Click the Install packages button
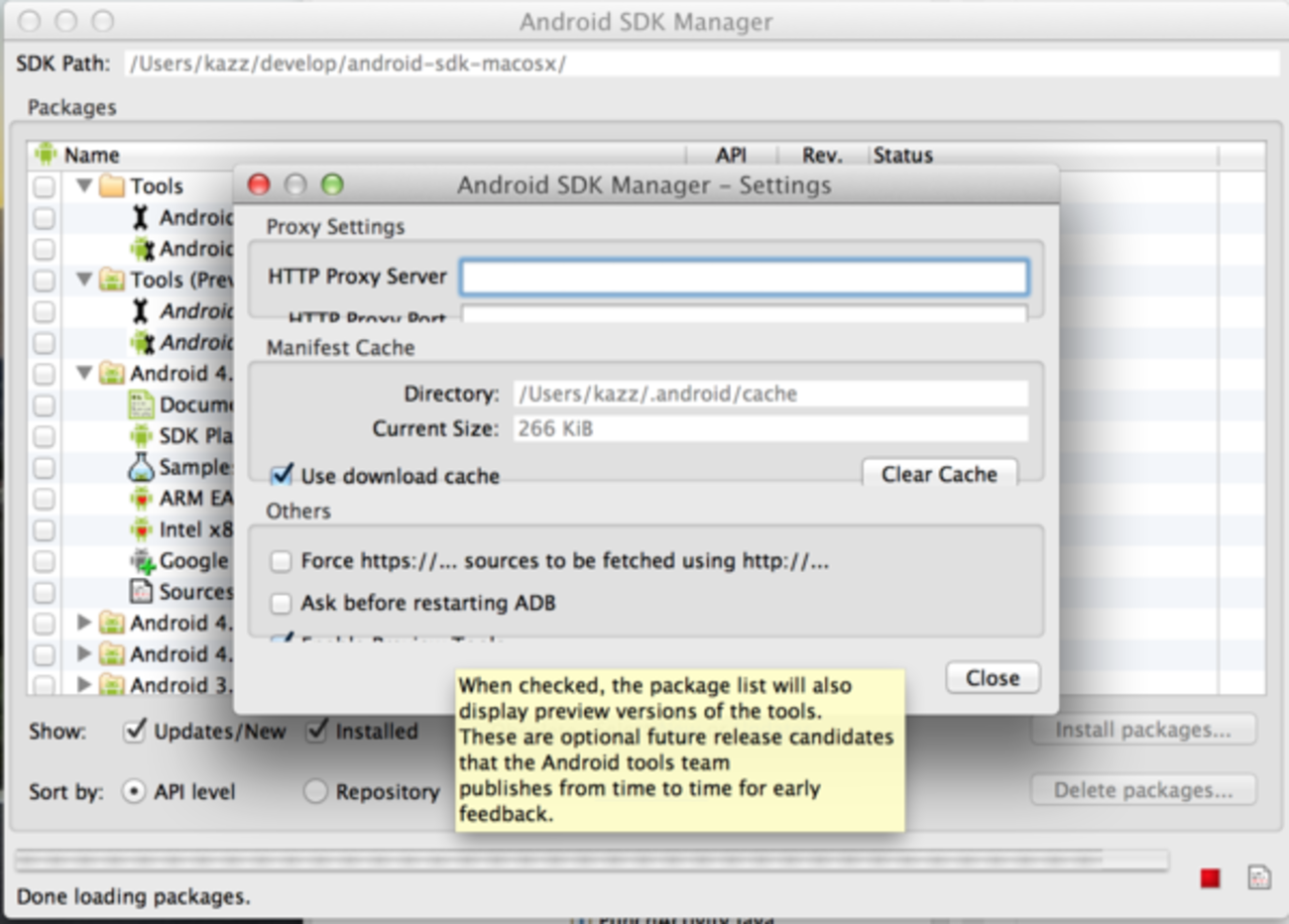 tap(1143, 730)
